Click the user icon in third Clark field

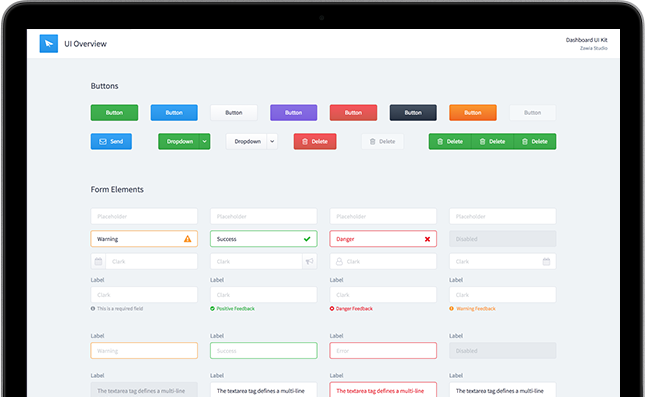(x=339, y=261)
